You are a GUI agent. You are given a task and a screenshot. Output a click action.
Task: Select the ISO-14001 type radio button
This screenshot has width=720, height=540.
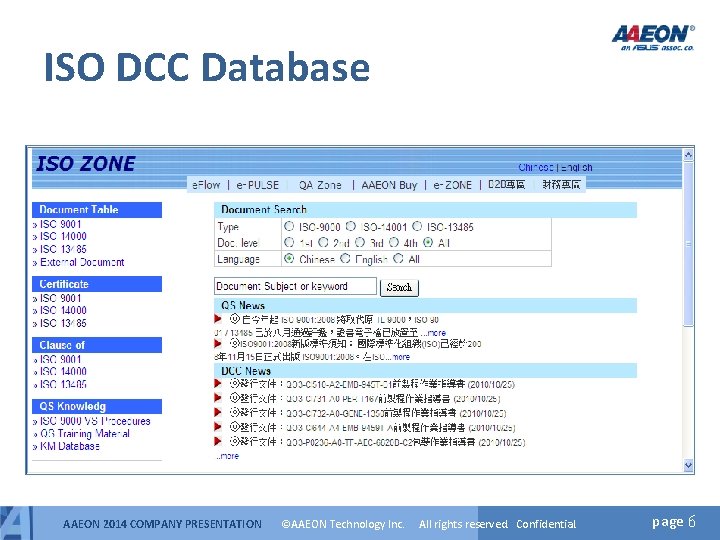tap(351, 226)
